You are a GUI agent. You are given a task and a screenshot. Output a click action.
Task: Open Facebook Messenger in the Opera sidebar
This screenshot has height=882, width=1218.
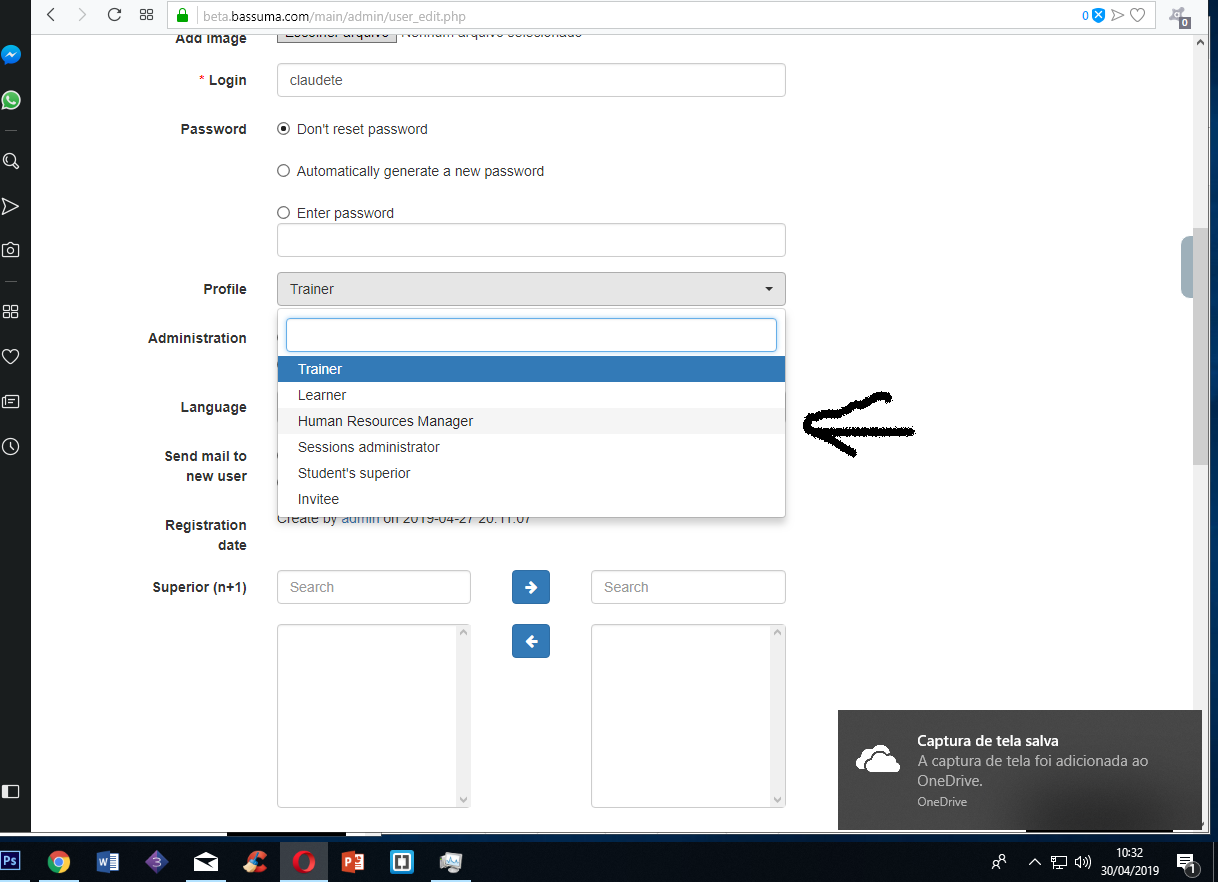point(11,54)
